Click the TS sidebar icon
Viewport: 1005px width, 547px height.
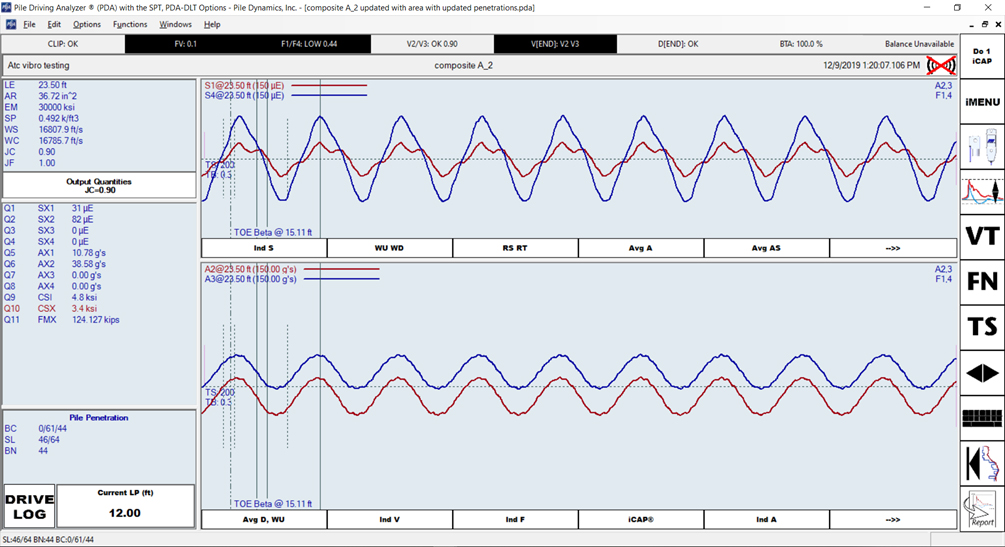(982, 327)
